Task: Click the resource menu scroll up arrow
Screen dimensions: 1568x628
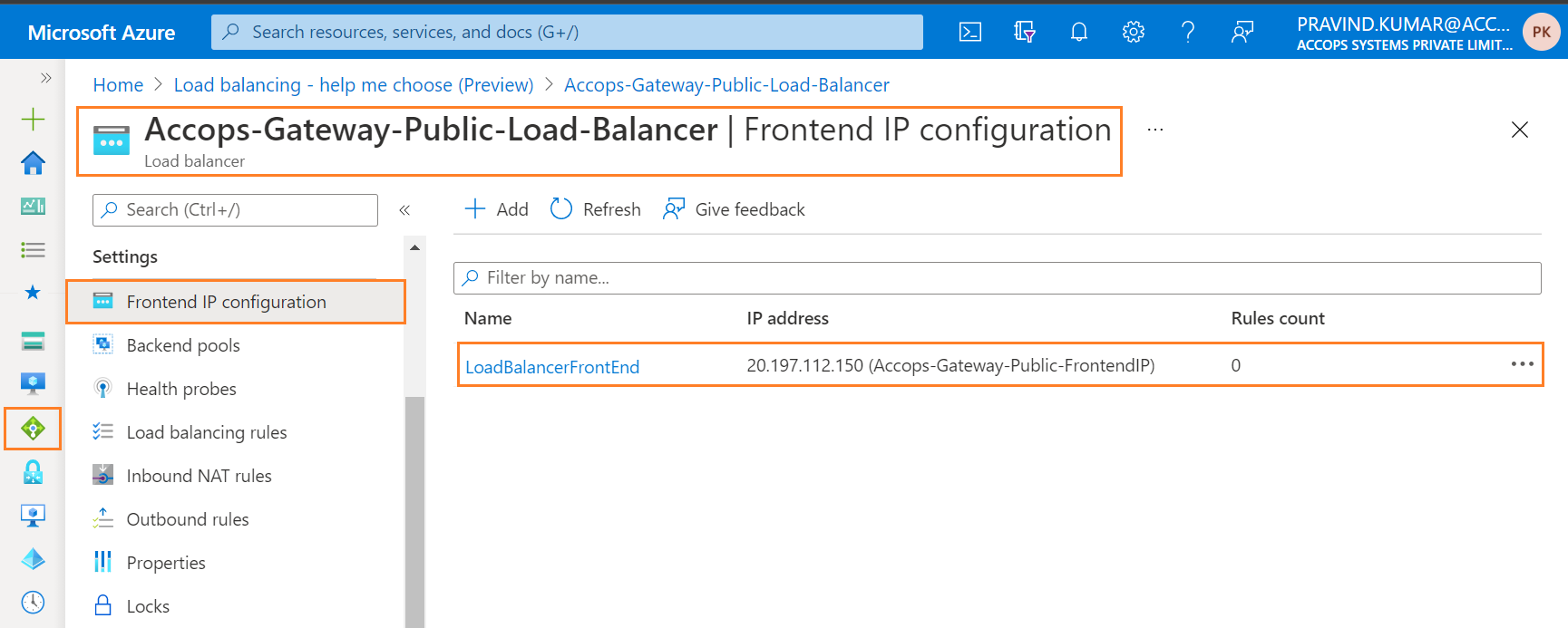Action: tap(414, 247)
